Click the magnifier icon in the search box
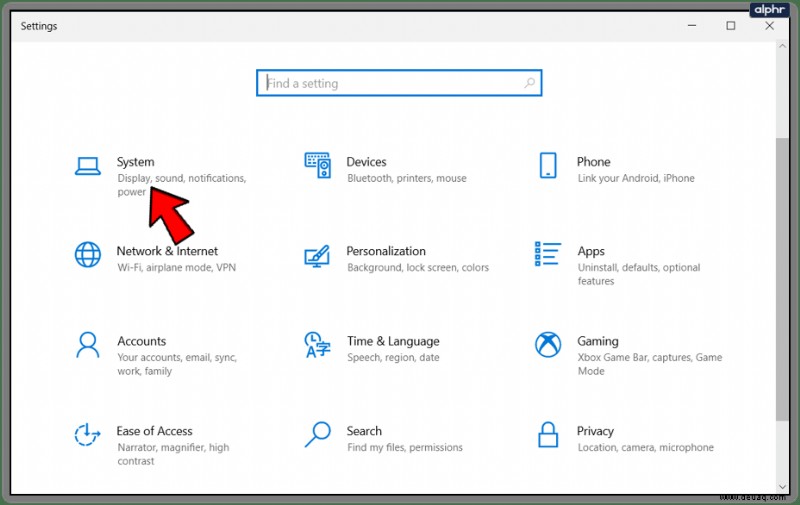The width and height of the screenshot is (800, 505). pos(530,83)
